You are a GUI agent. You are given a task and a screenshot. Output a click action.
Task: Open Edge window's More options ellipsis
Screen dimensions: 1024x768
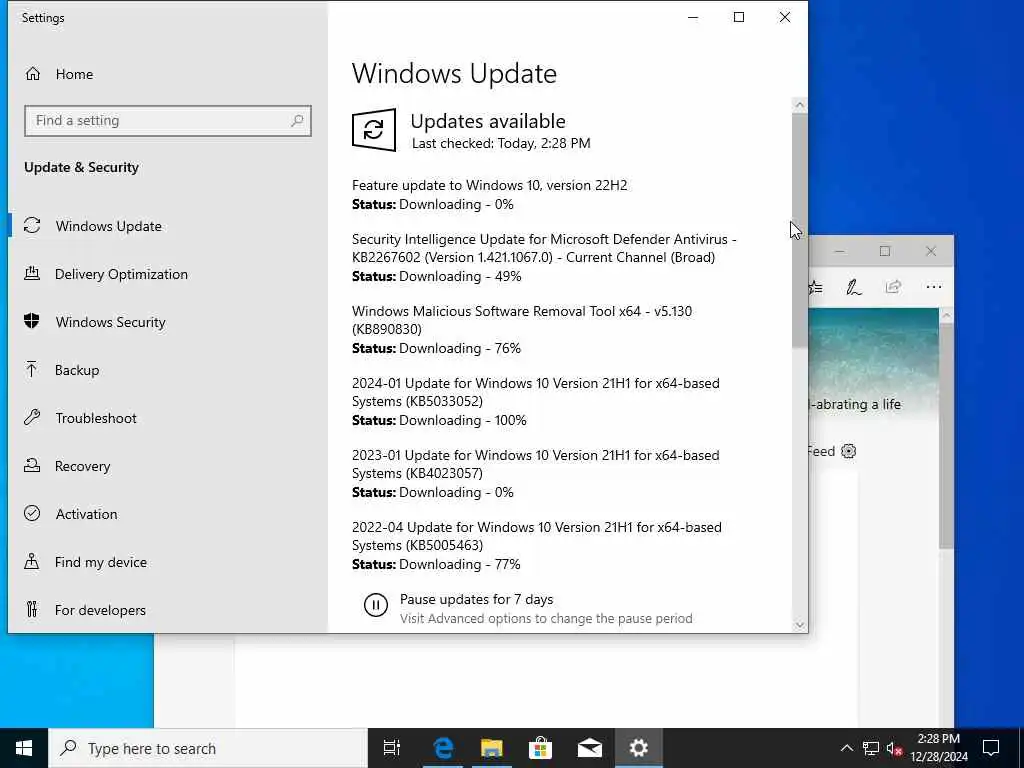point(934,287)
